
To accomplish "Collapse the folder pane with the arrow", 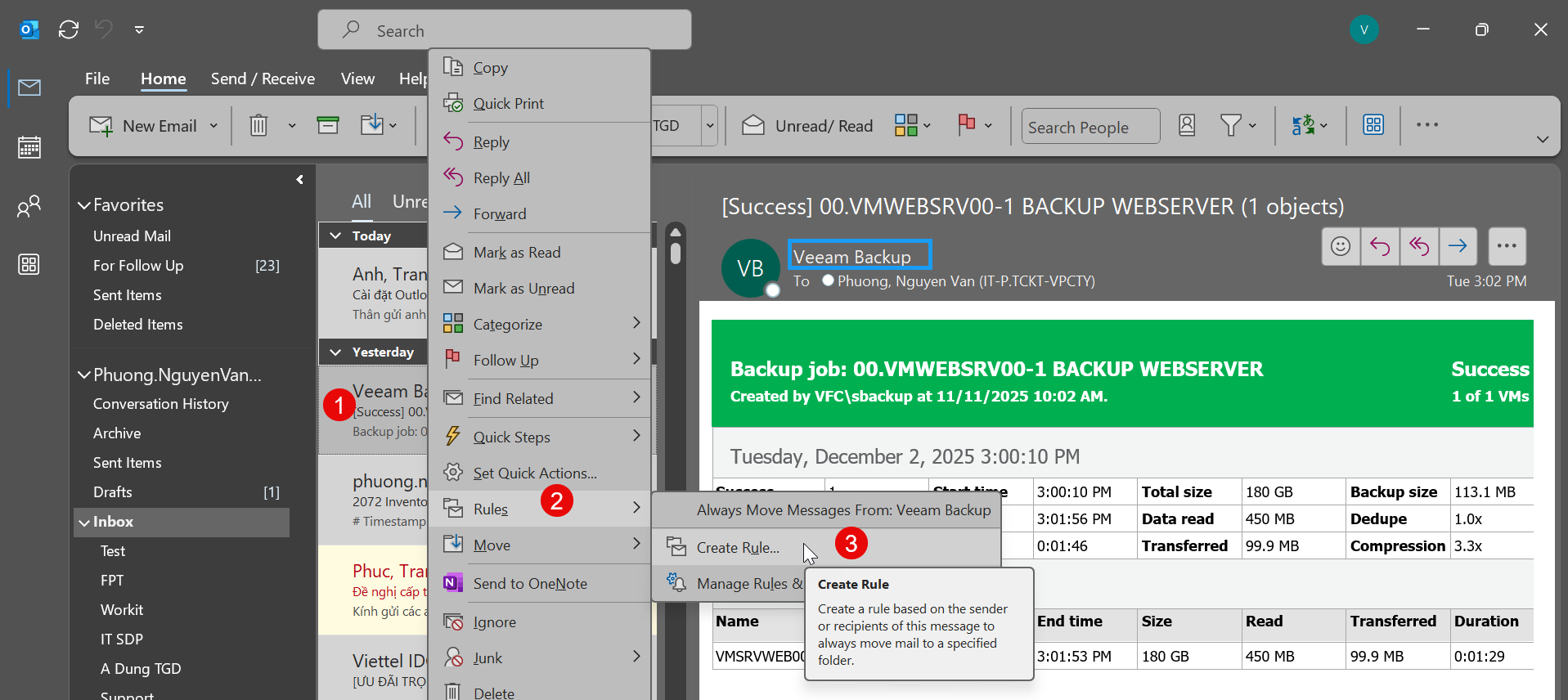I will click(x=299, y=180).
